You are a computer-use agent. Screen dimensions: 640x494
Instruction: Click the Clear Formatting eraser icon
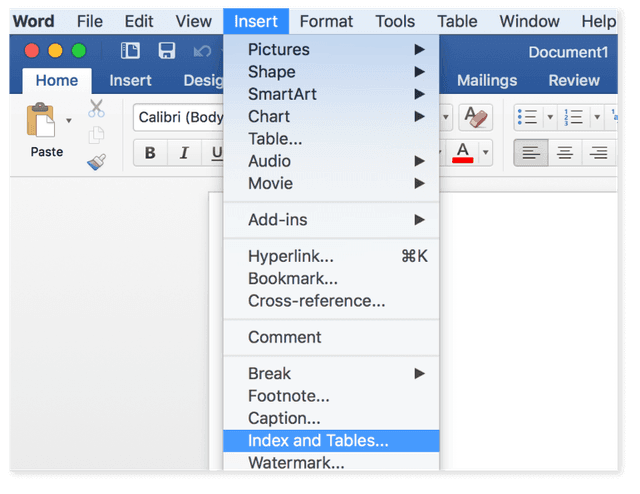476,118
